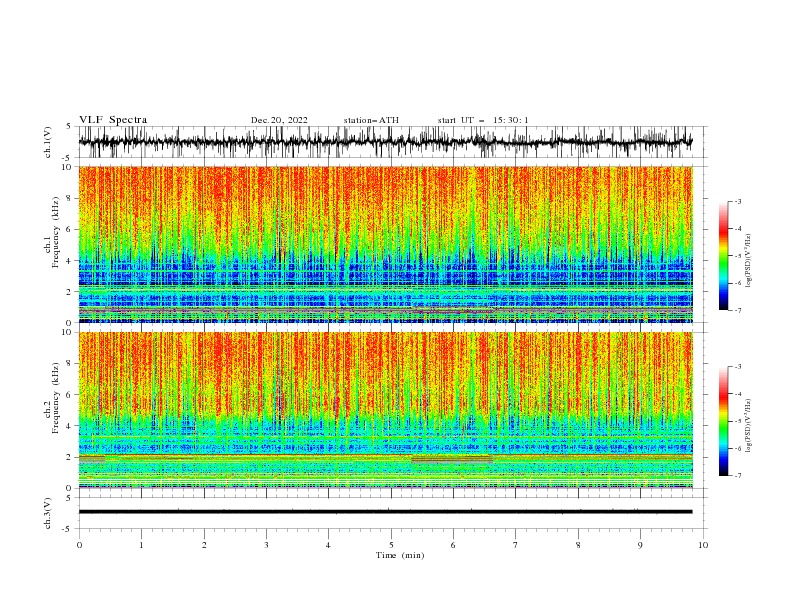Viewport: 792px width, 612px height.
Task: Click the date 'Dec. 20, 2022'
Action: (279, 120)
